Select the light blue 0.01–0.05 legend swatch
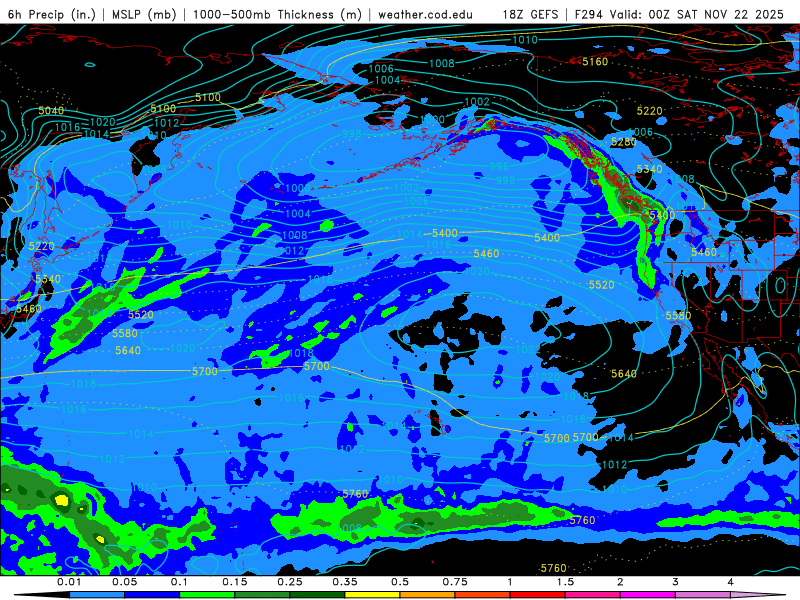 tap(97, 595)
